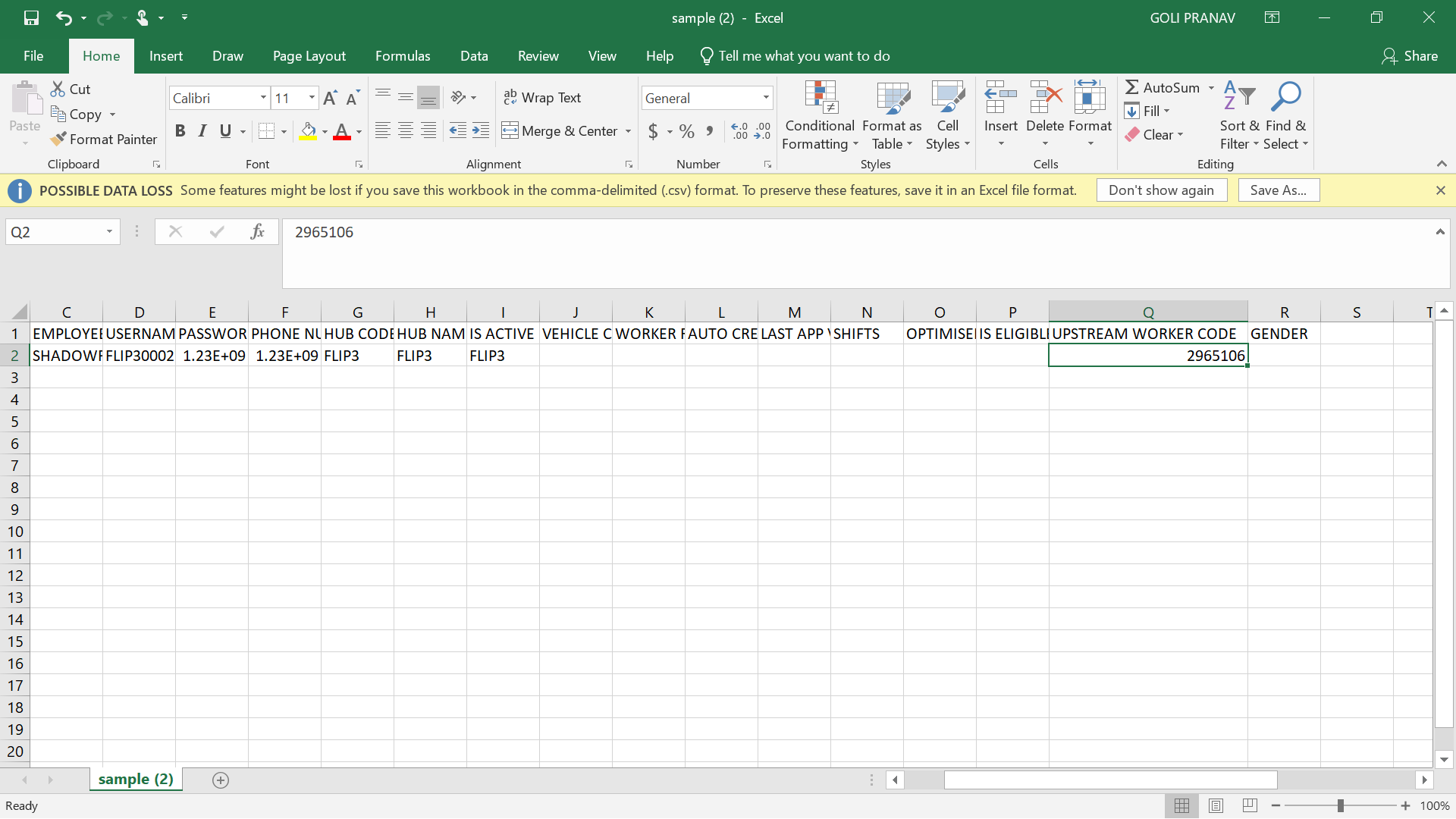Image resolution: width=1456 pixels, height=819 pixels.
Task: Click Decrease Indent icon
Action: (x=457, y=130)
